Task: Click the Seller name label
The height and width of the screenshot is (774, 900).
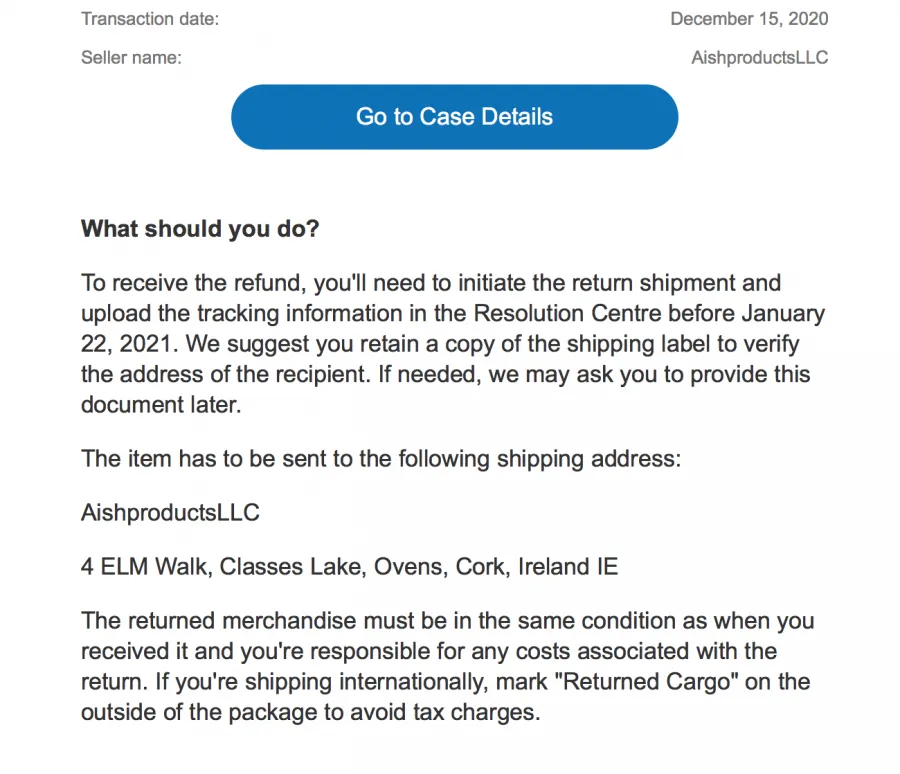Action: point(131,57)
